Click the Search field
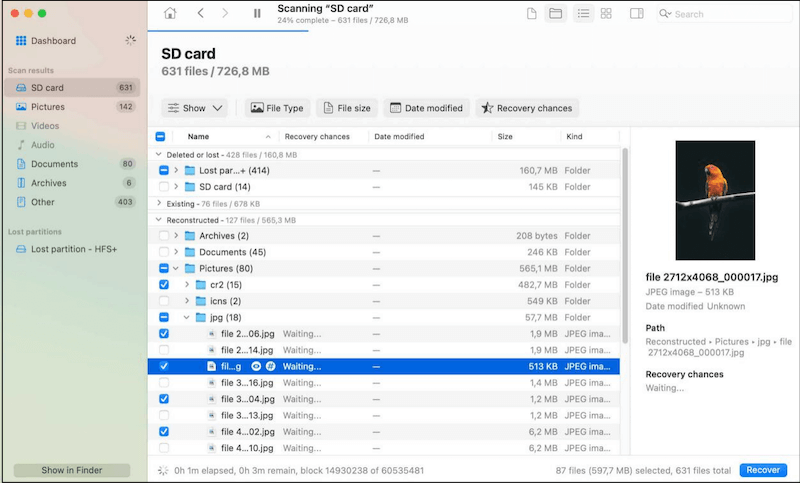The height and width of the screenshot is (483, 800). click(723, 14)
